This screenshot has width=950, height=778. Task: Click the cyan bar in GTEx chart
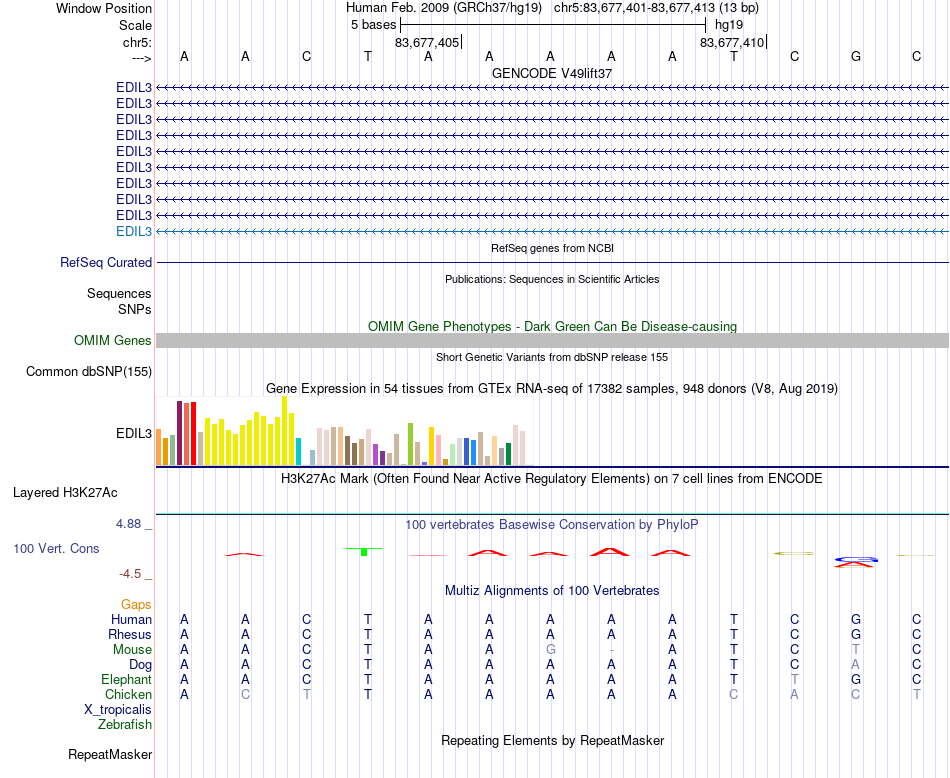coord(298,451)
